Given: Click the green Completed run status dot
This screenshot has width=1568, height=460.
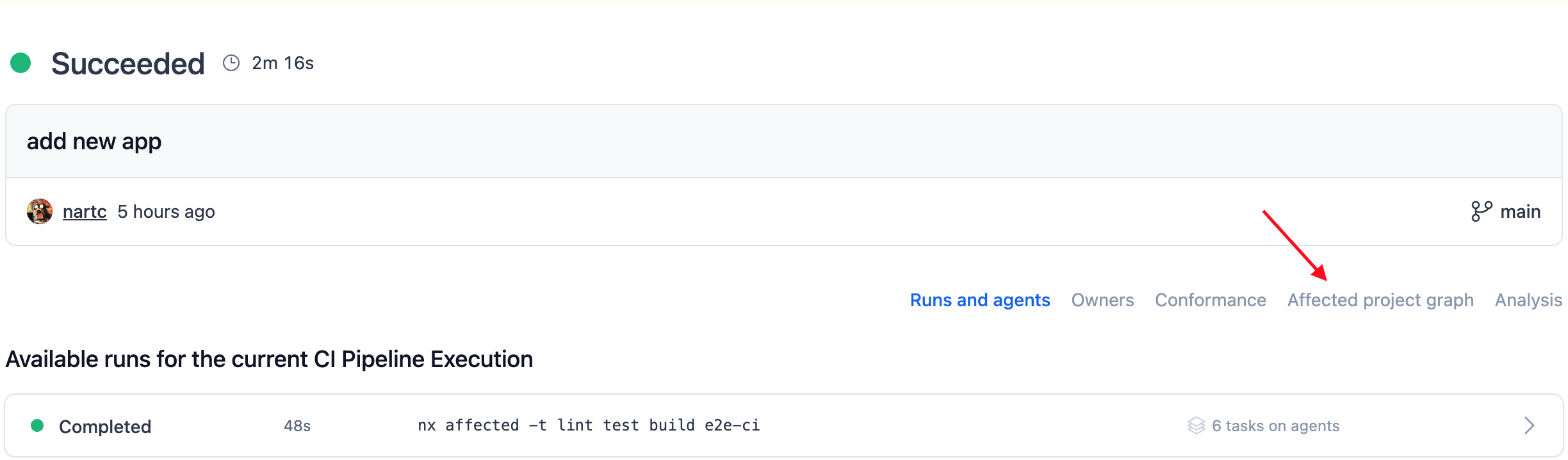Looking at the screenshot, I should pos(37,425).
